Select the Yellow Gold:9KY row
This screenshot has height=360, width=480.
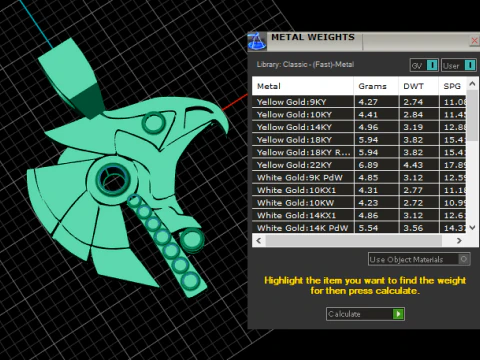(359, 102)
